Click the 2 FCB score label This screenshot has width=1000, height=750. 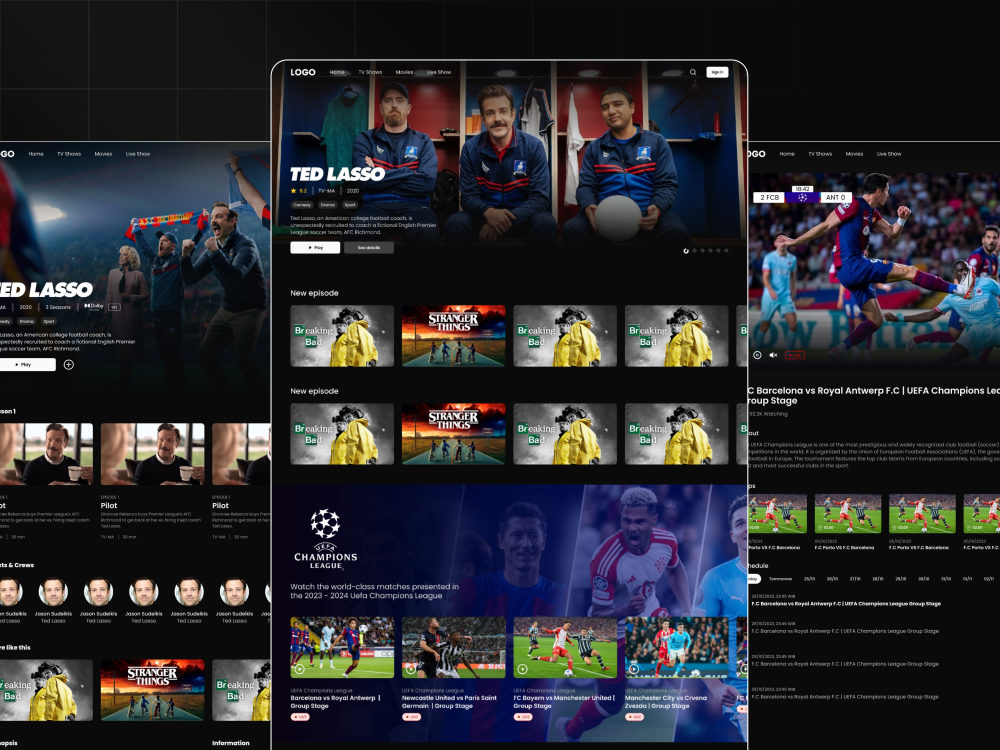(x=769, y=198)
